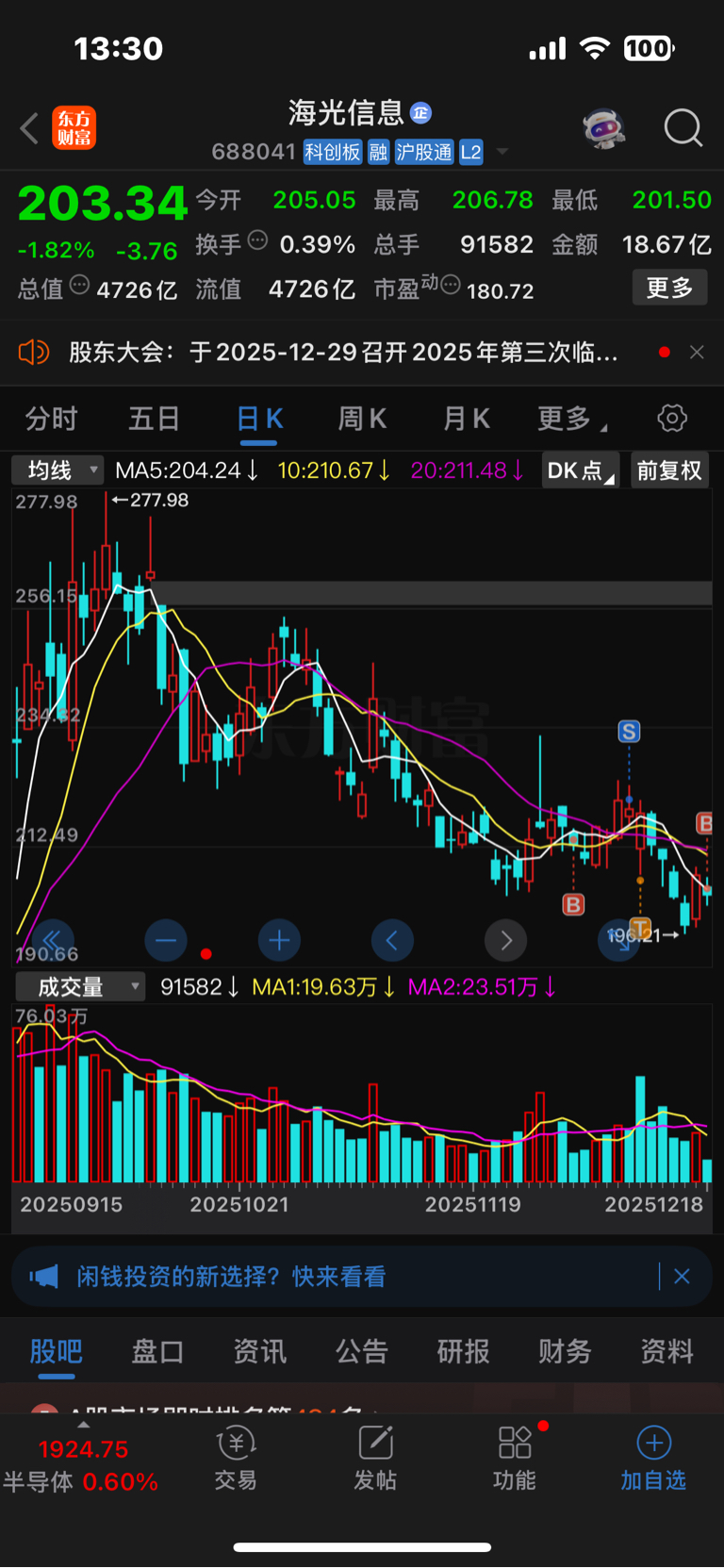Tap the info icon next to 换手
The image size is (724, 1568).
click(257, 241)
